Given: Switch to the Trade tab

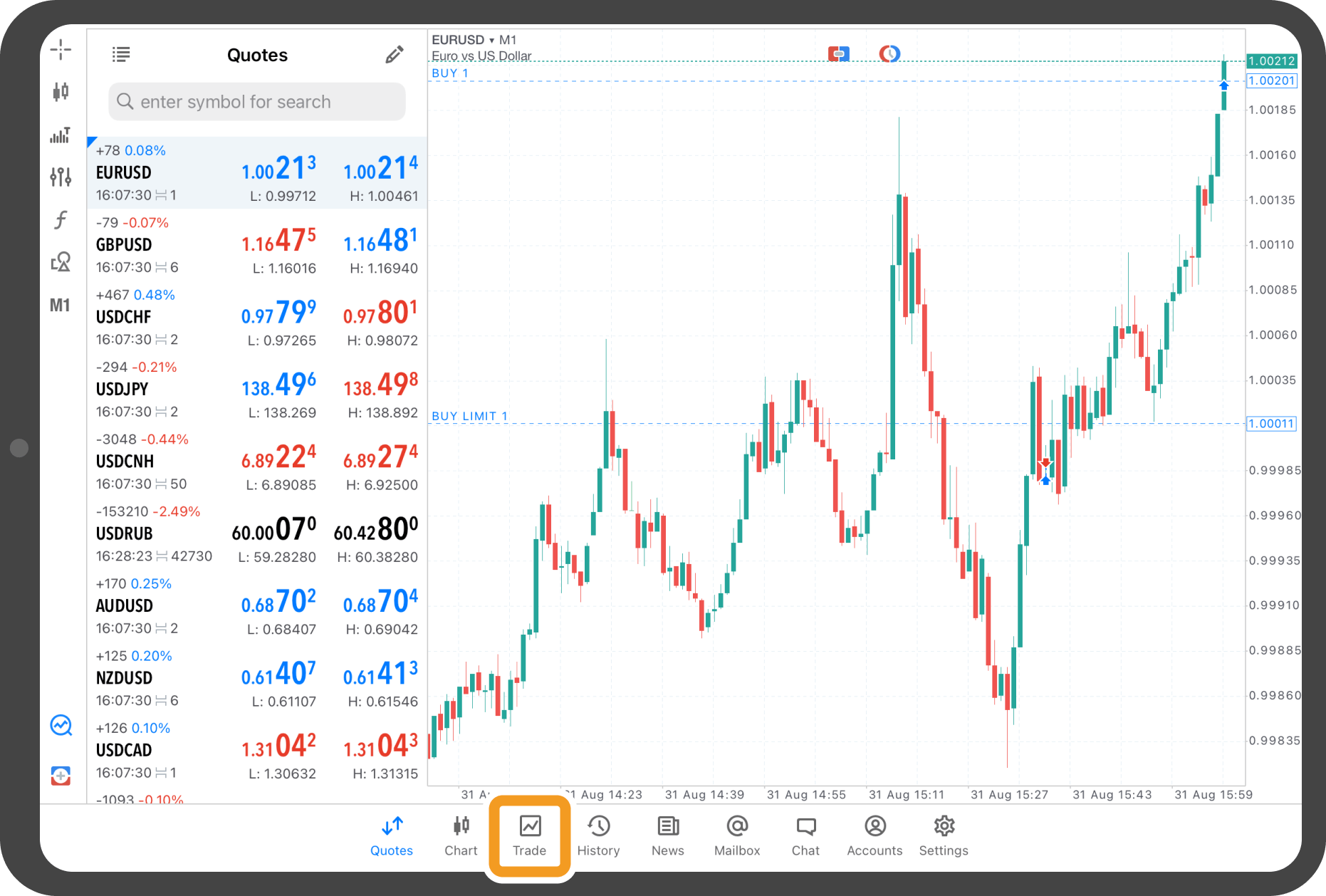Looking at the screenshot, I should [x=529, y=836].
